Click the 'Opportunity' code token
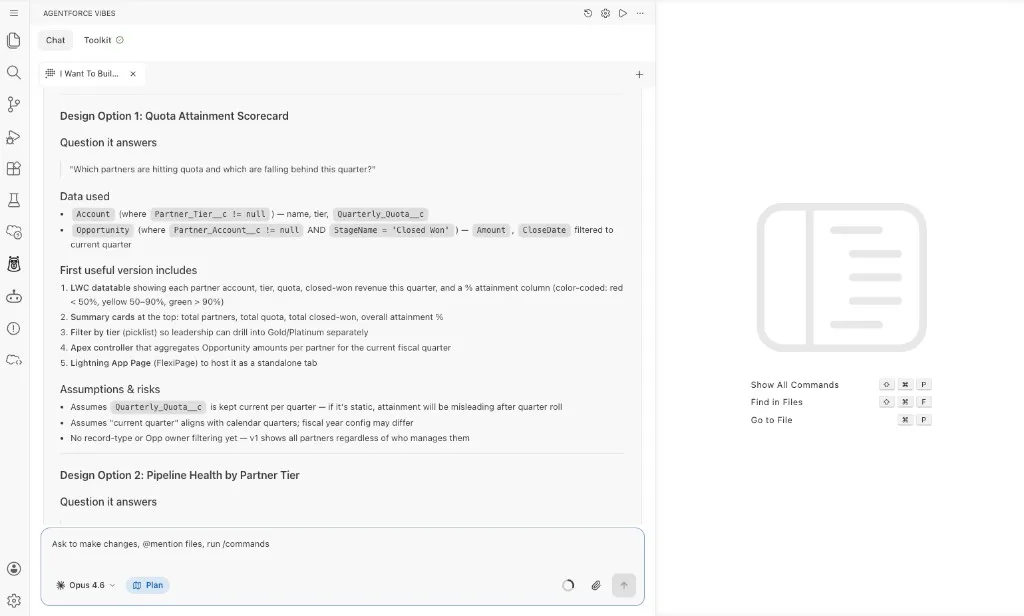Screen dimensions: 1024x616 (103, 230)
